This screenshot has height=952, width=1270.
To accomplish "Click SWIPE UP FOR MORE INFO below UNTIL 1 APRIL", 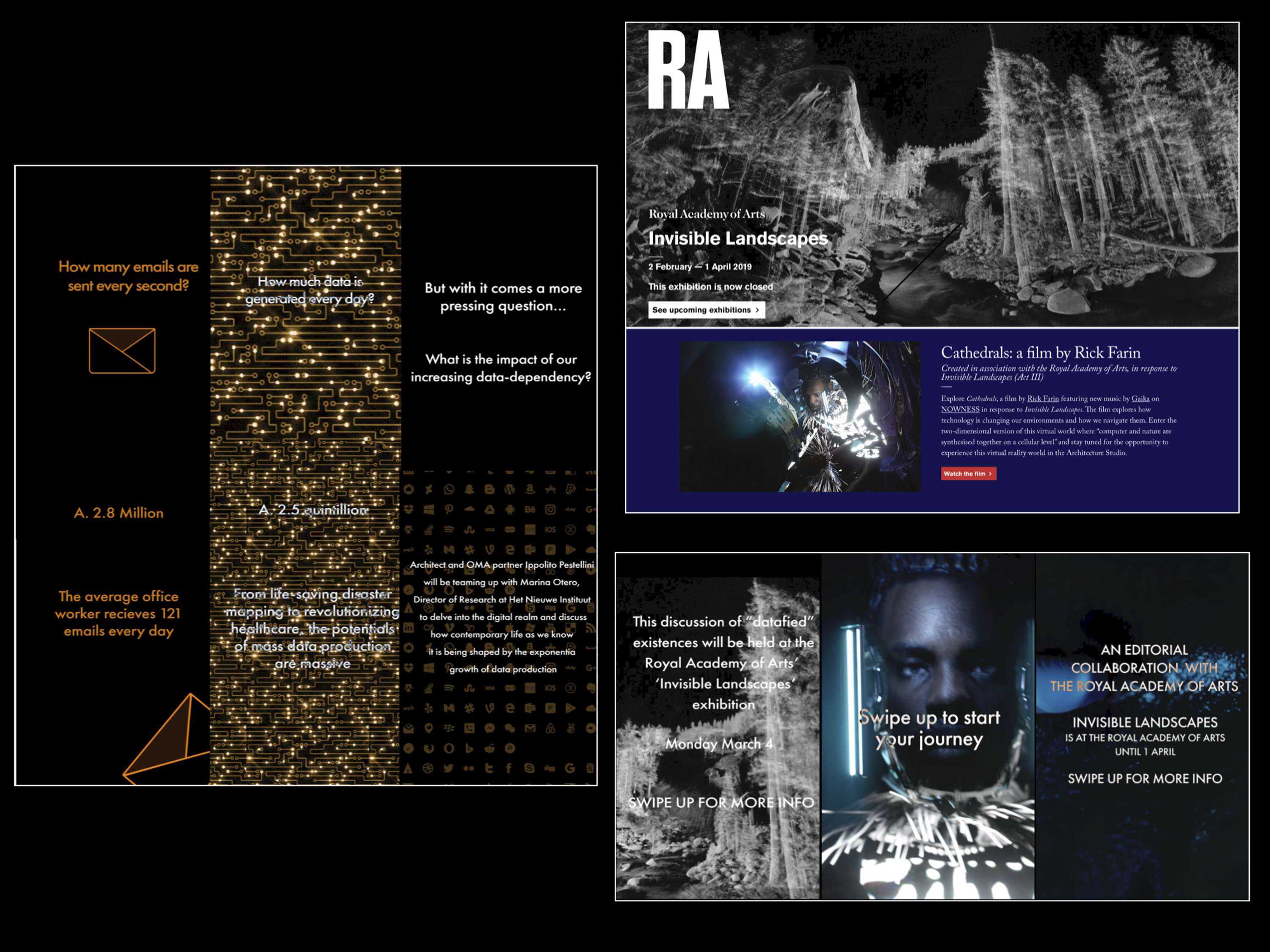I will tap(1145, 779).
